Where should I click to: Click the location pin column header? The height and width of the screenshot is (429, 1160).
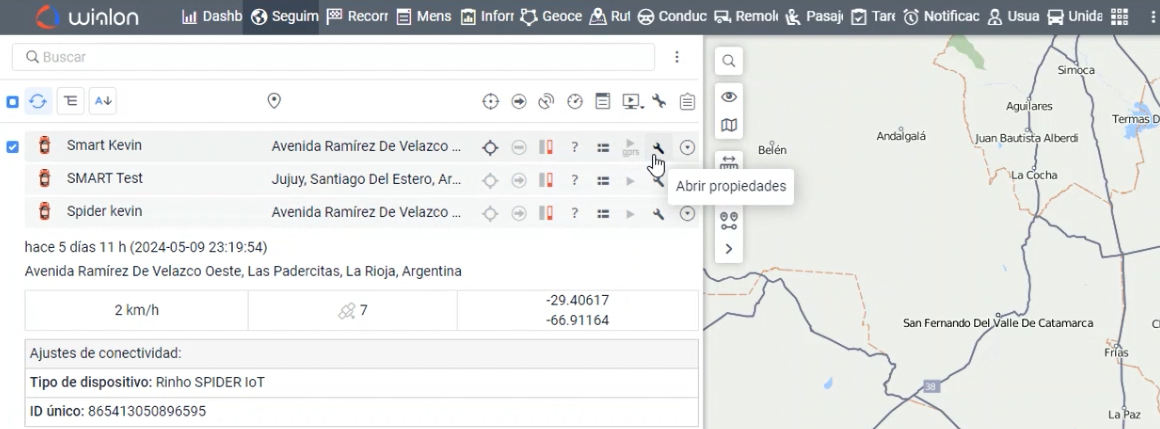(x=274, y=101)
